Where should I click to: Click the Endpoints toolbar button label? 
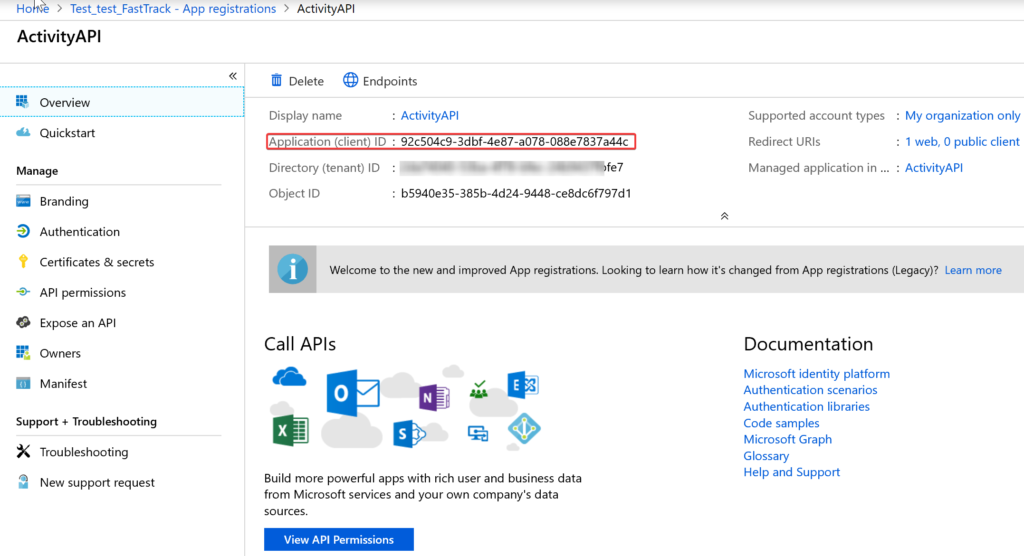coord(390,81)
